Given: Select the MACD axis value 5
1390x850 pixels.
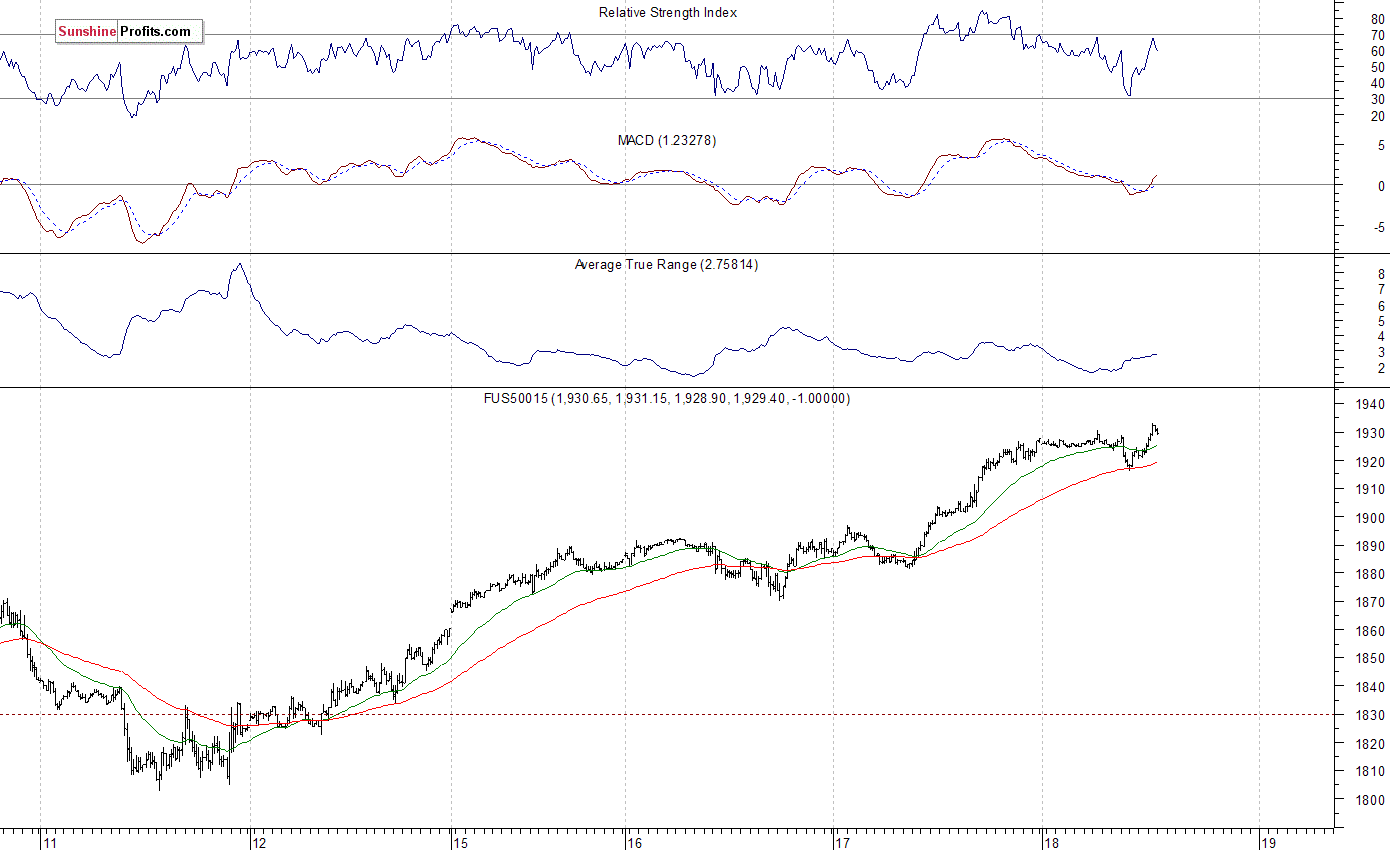Looking at the screenshot, I should click(1381, 146).
